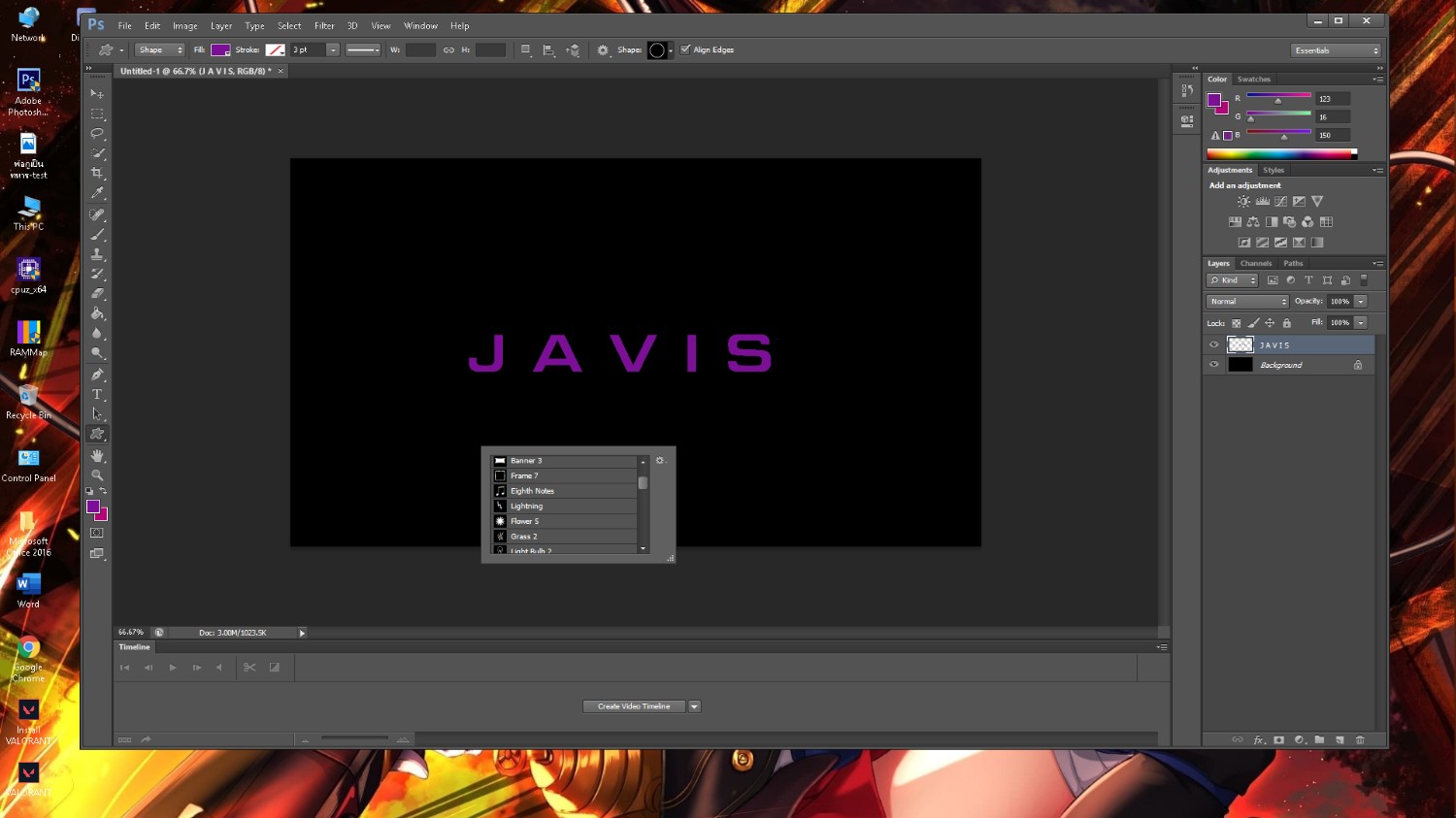Click the Fill color swatch
This screenshot has height=818, width=1456.
click(x=220, y=50)
